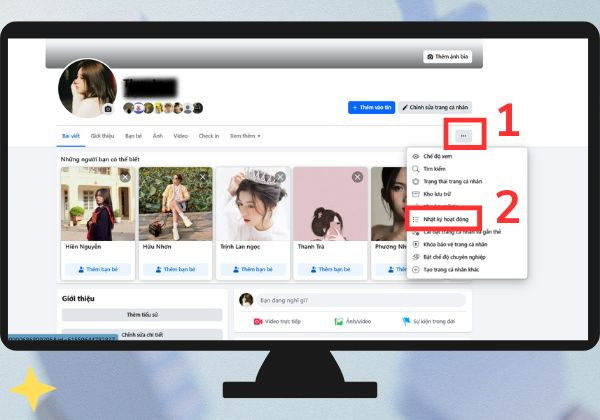The height and width of the screenshot is (420, 600).
Task: Click the Bạn đang nghĩ gì post box
Action: click(x=361, y=301)
